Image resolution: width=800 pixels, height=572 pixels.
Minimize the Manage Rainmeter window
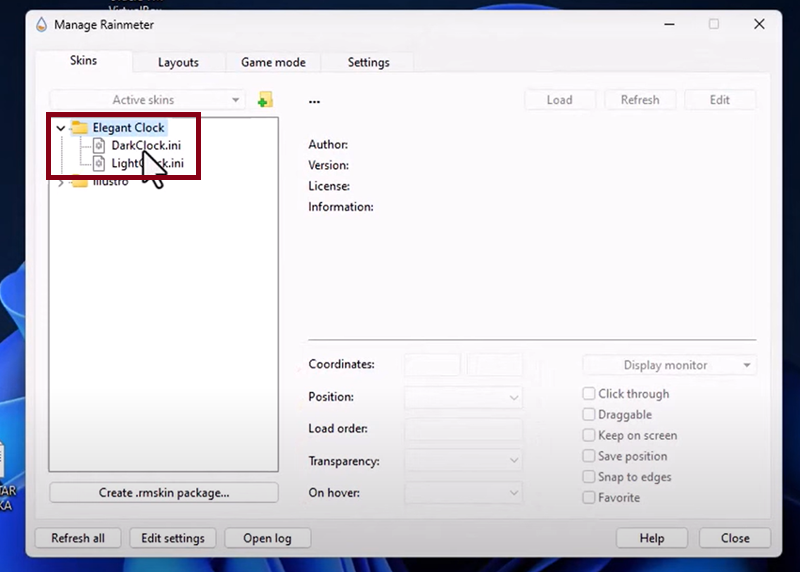click(x=669, y=24)
